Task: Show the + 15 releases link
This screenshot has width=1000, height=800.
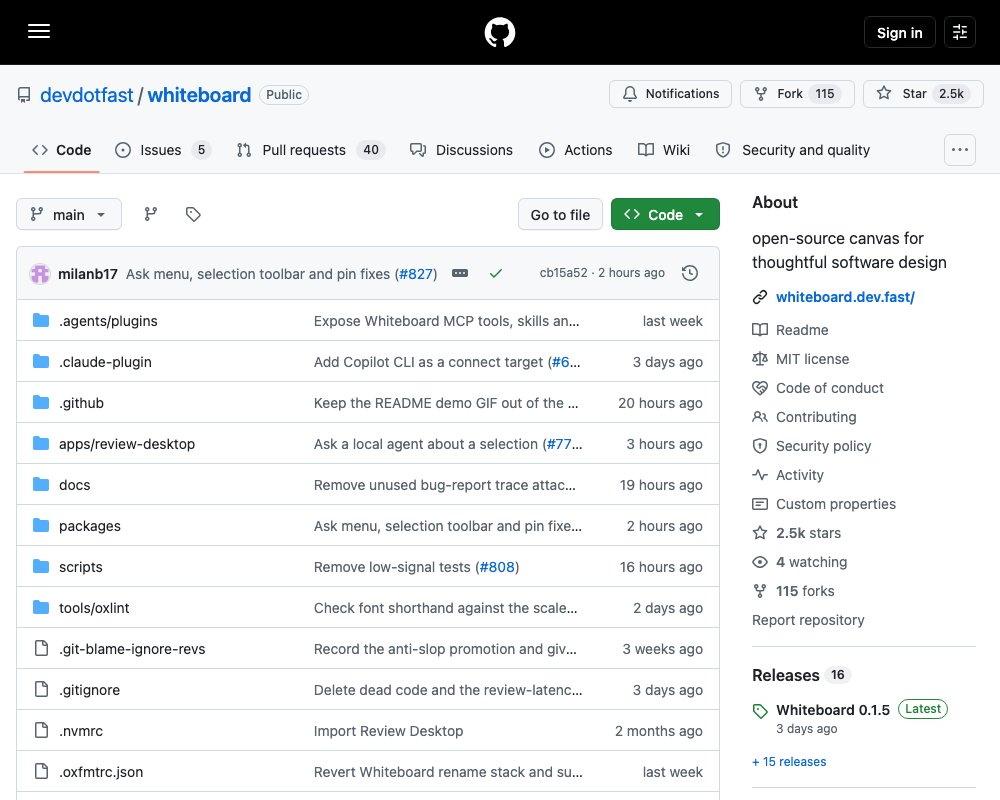Action: click(x=789, y=761)
